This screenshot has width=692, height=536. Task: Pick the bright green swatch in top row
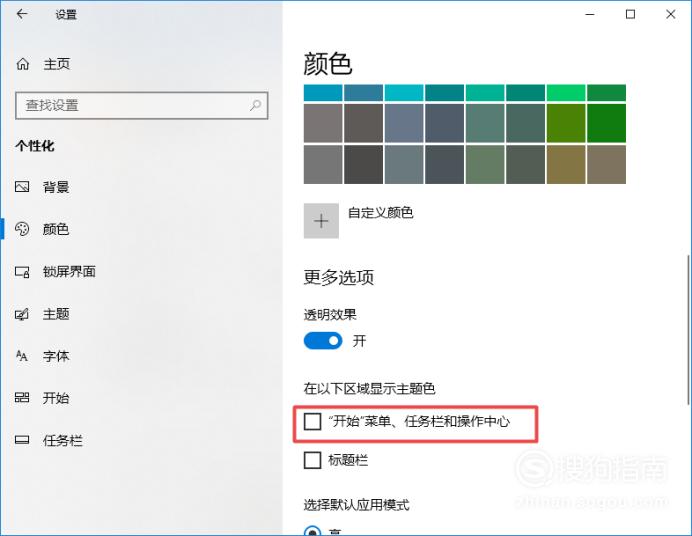click(x=566, y=93)
